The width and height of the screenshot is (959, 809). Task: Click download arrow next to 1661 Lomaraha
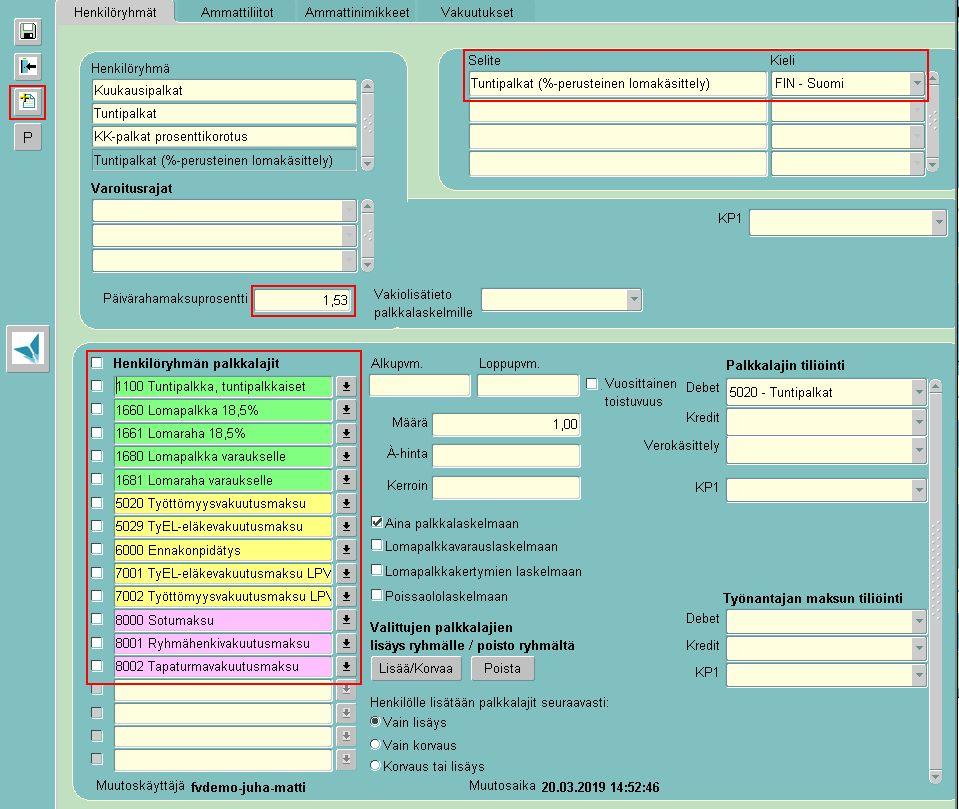tap(346, 433)
